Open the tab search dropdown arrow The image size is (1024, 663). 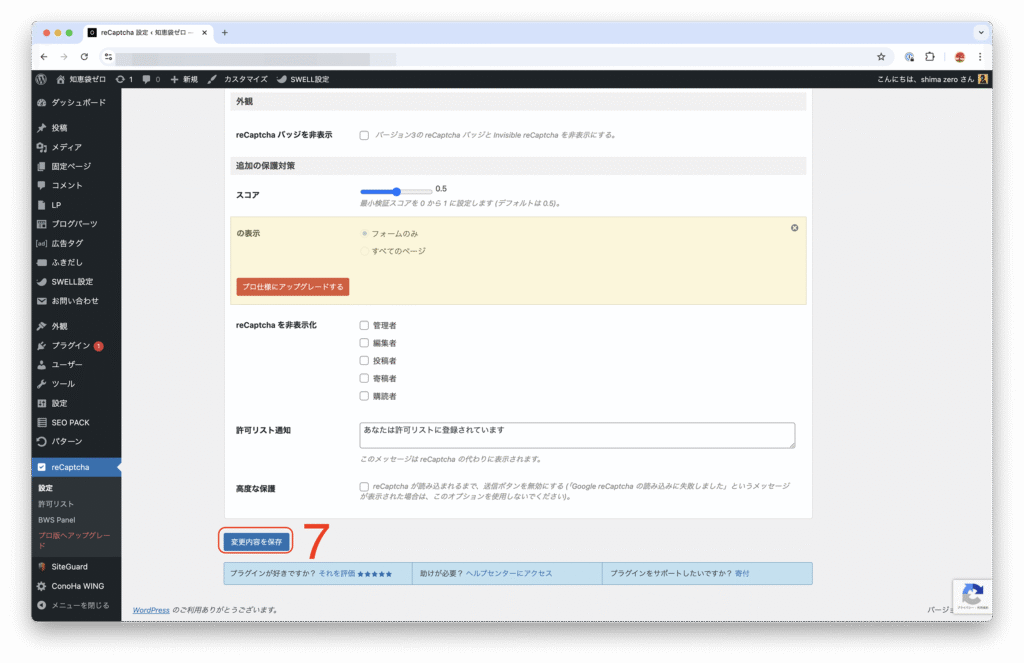click(x=980, y=33)
